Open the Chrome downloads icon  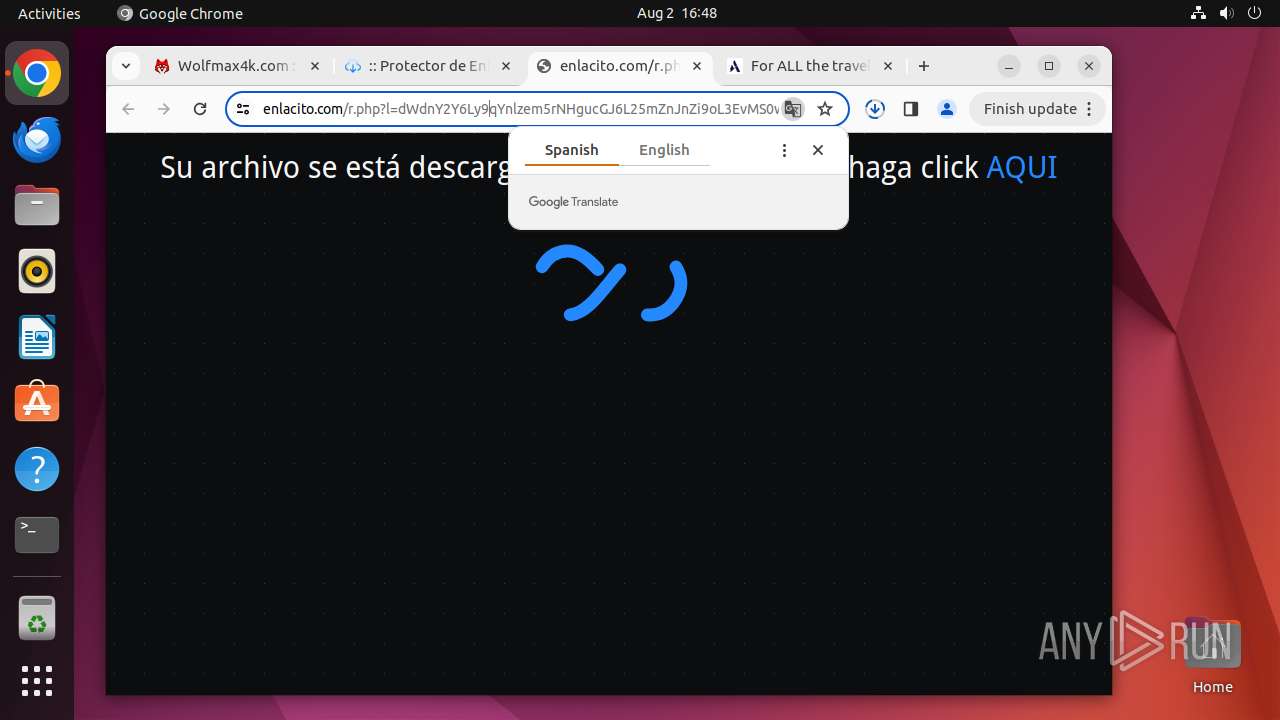pos(875,109)
